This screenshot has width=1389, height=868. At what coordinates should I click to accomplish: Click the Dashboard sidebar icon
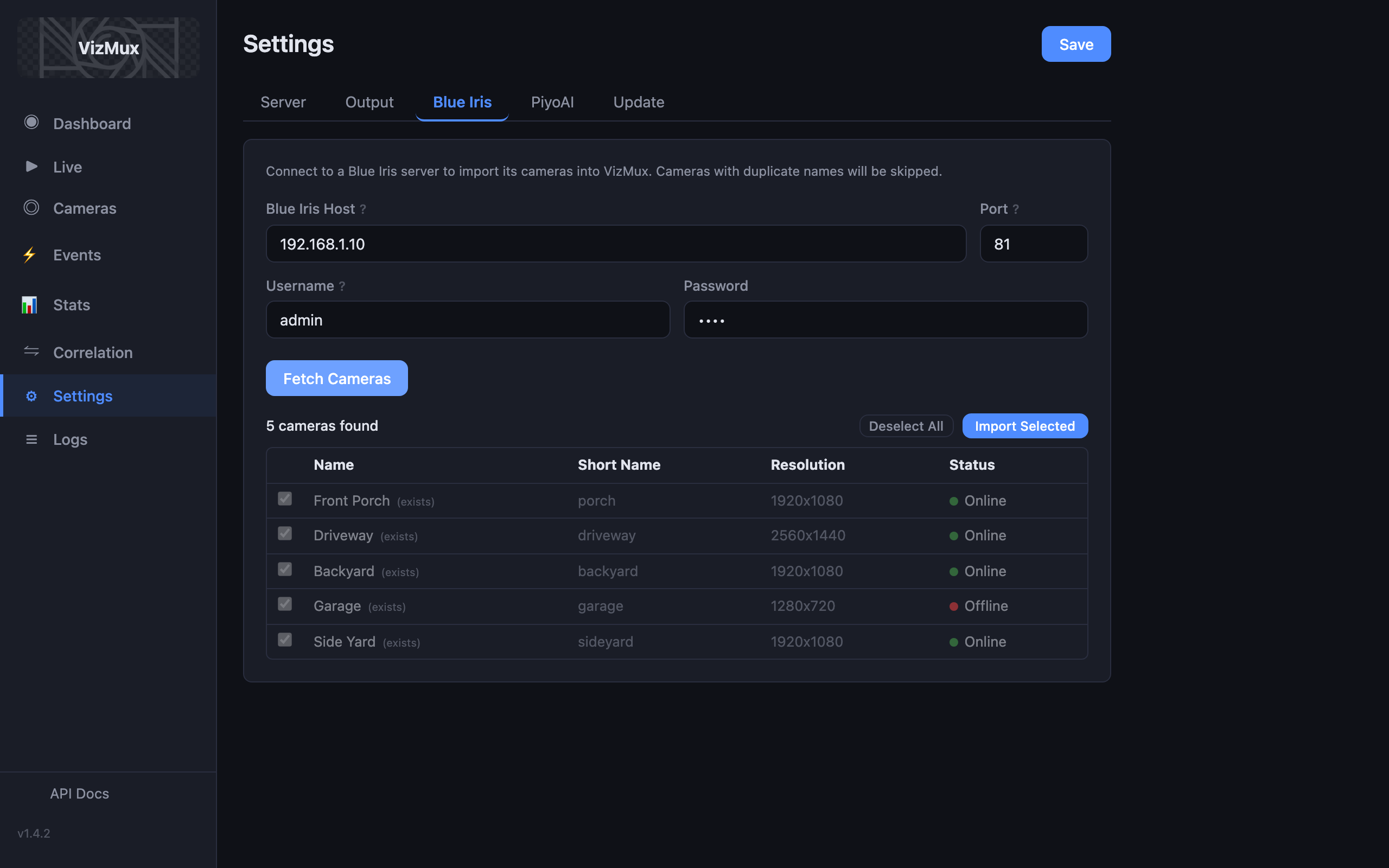pos(31,122)
